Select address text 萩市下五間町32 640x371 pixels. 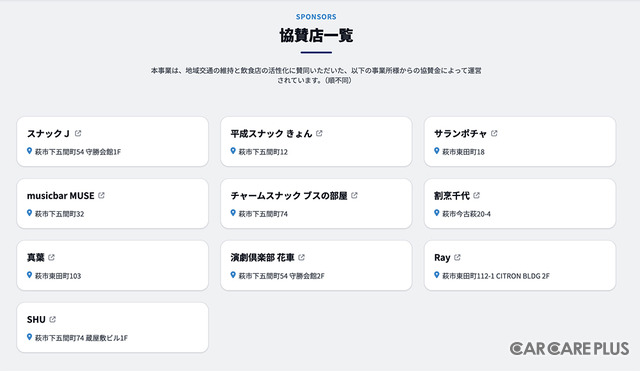point(60,214)
